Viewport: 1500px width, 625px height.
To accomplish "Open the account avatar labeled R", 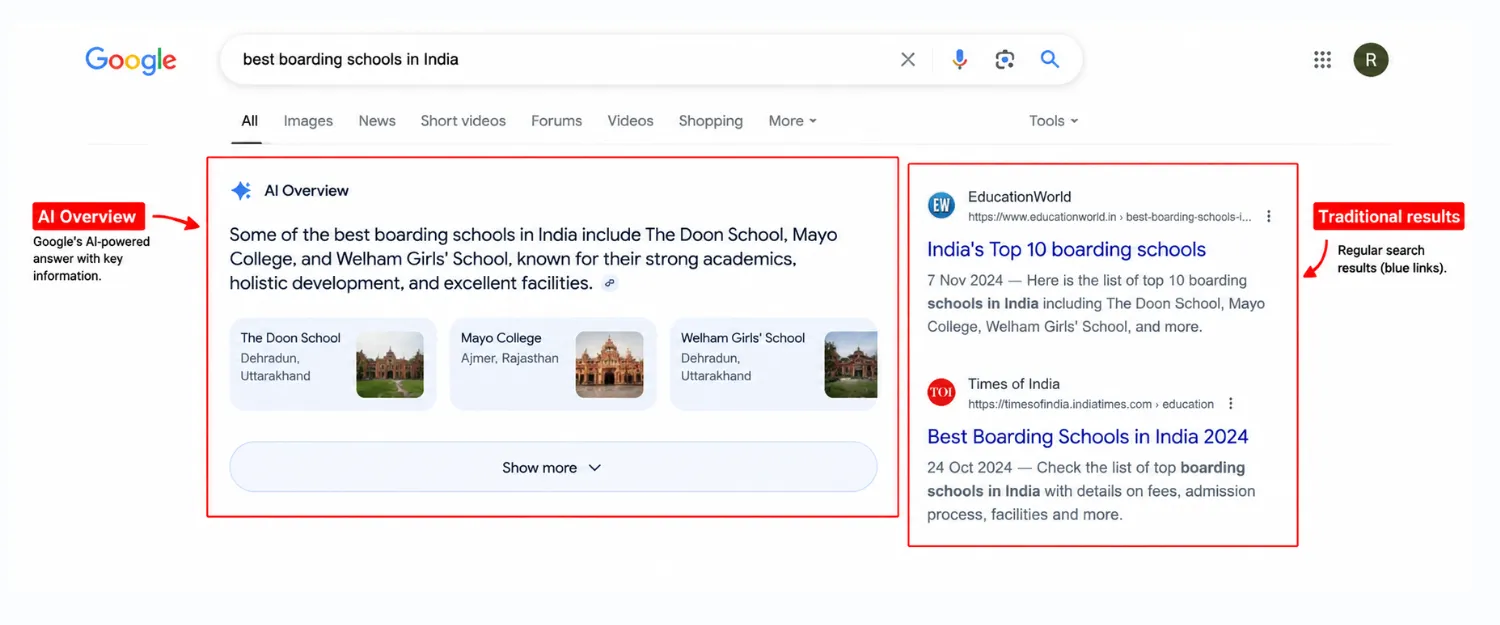I will [1371, 60].
